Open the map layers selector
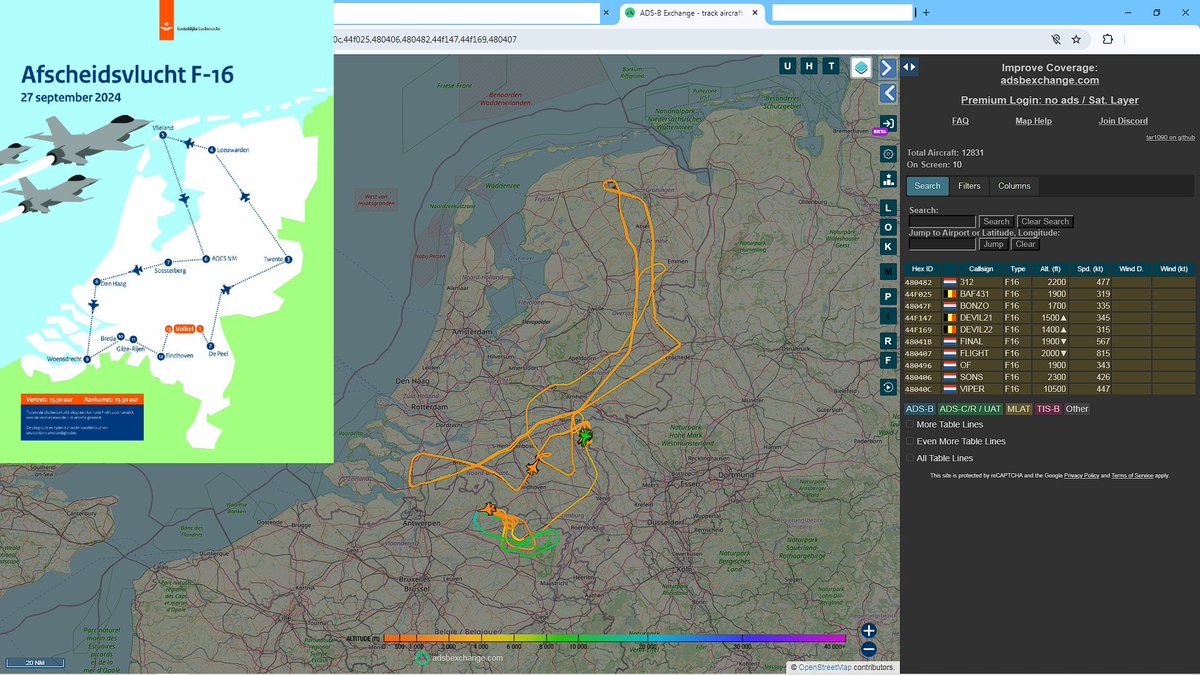The width and height of the screenshot is (1200, 675). (x=861, y=67)
